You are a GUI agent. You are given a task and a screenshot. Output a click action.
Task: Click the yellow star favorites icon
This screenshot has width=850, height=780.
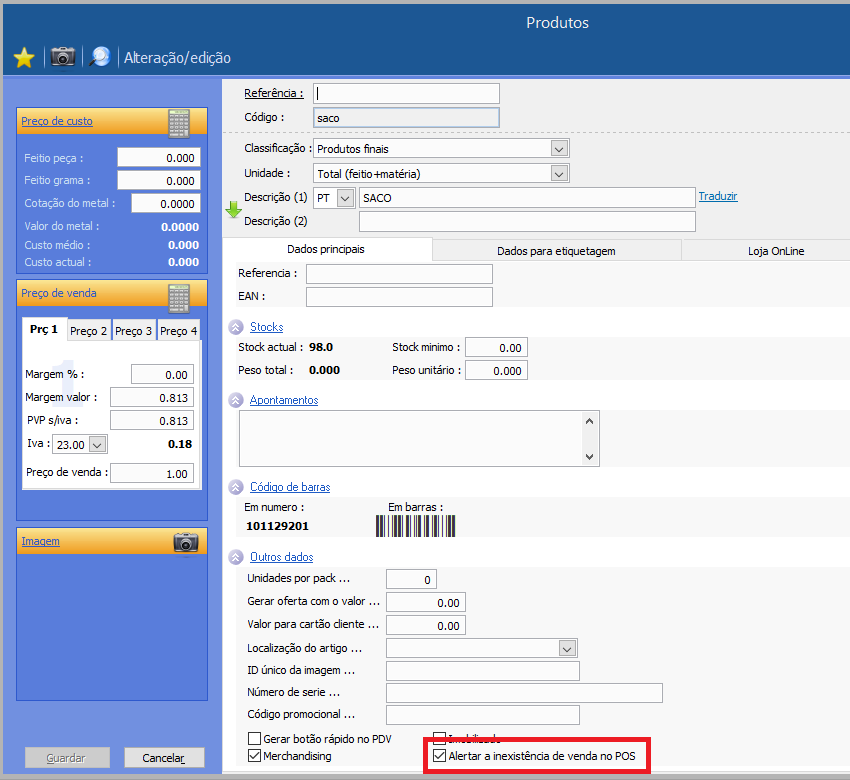[x=24, y=58]
